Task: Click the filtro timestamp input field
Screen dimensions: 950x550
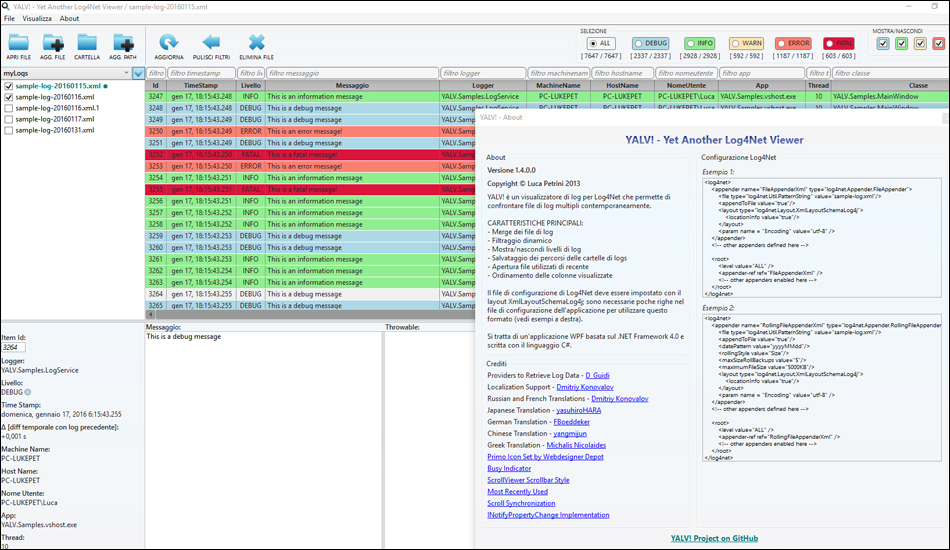Action: [x=202, y=73]
